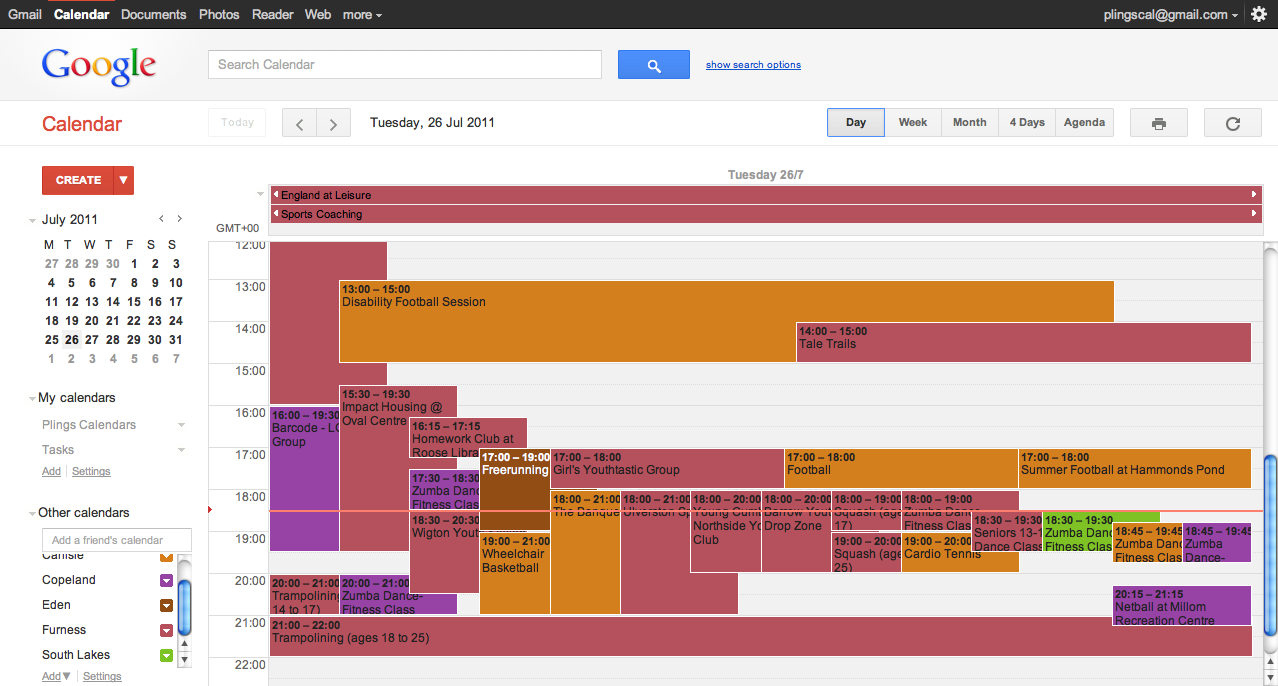Refresh the calendar view

point(1233,123)
